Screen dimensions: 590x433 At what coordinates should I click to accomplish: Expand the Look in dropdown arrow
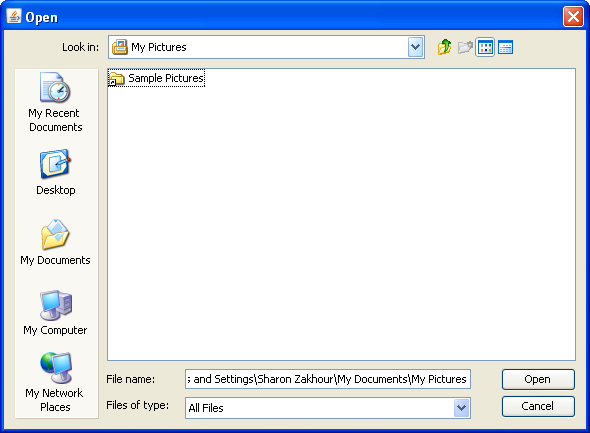pyautogui.click(x=415, y=47)
